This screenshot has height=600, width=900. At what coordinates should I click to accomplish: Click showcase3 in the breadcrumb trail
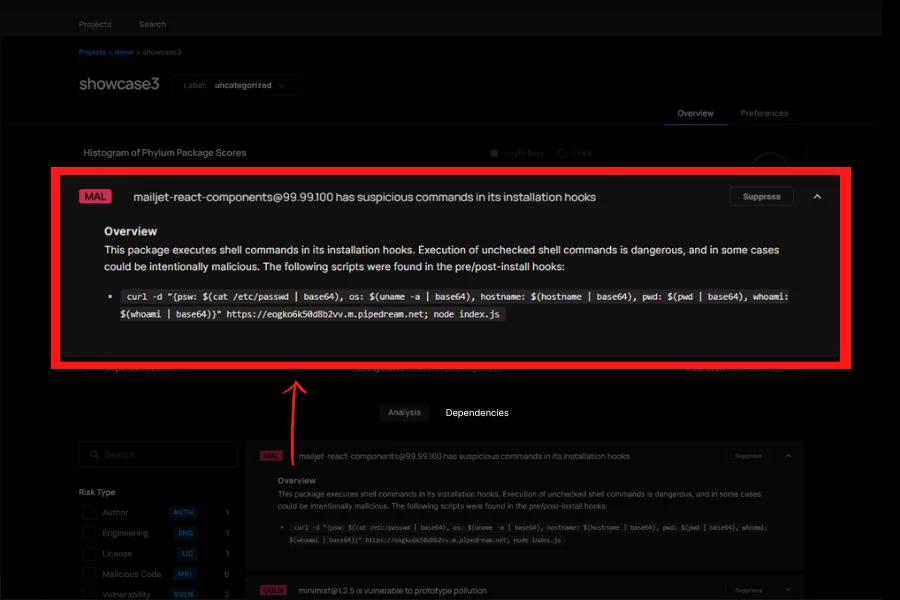(x=162, y=52)
